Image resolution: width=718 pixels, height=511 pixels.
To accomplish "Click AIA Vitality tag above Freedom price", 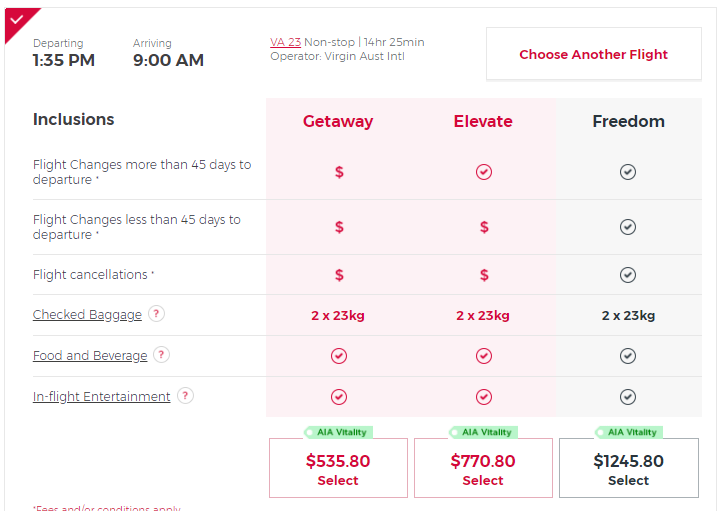I will tap(629, 432).
